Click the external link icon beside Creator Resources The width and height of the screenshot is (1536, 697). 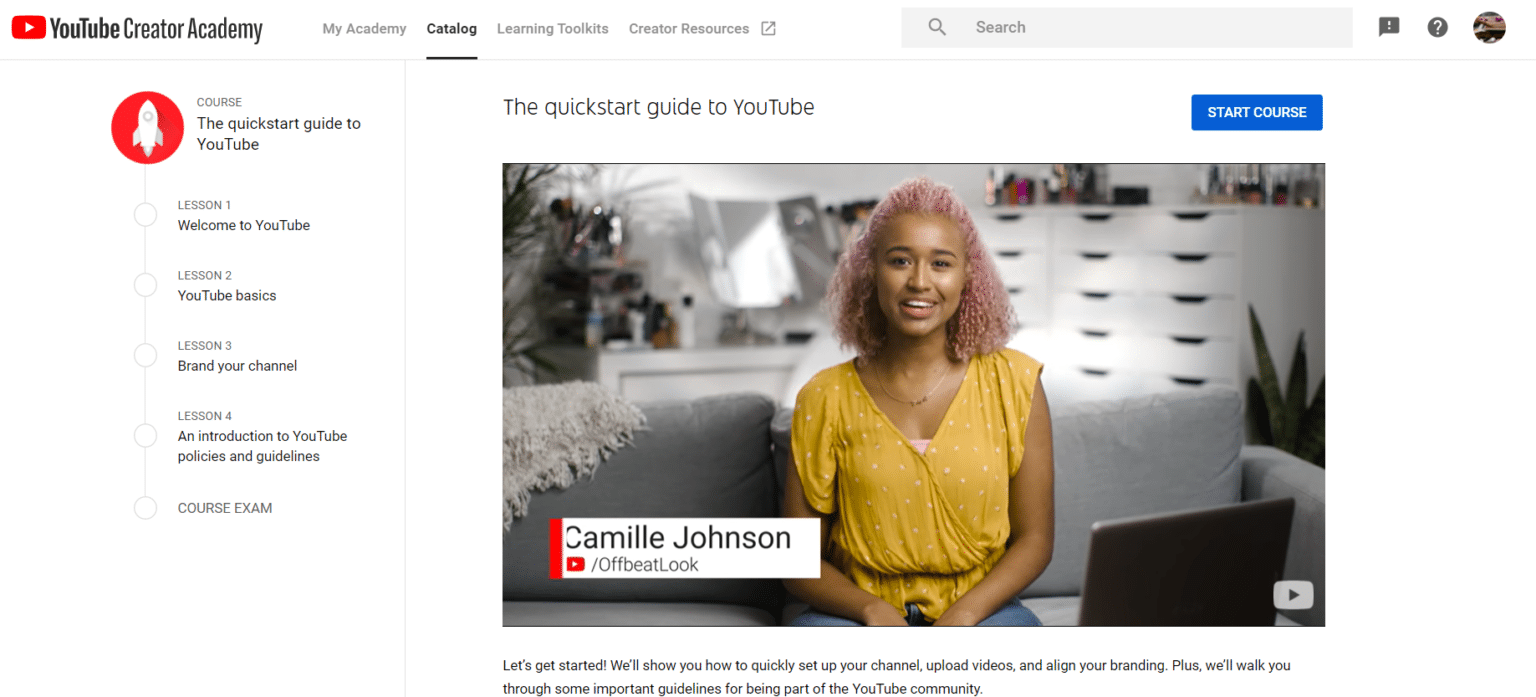click(x=768, y=29)
